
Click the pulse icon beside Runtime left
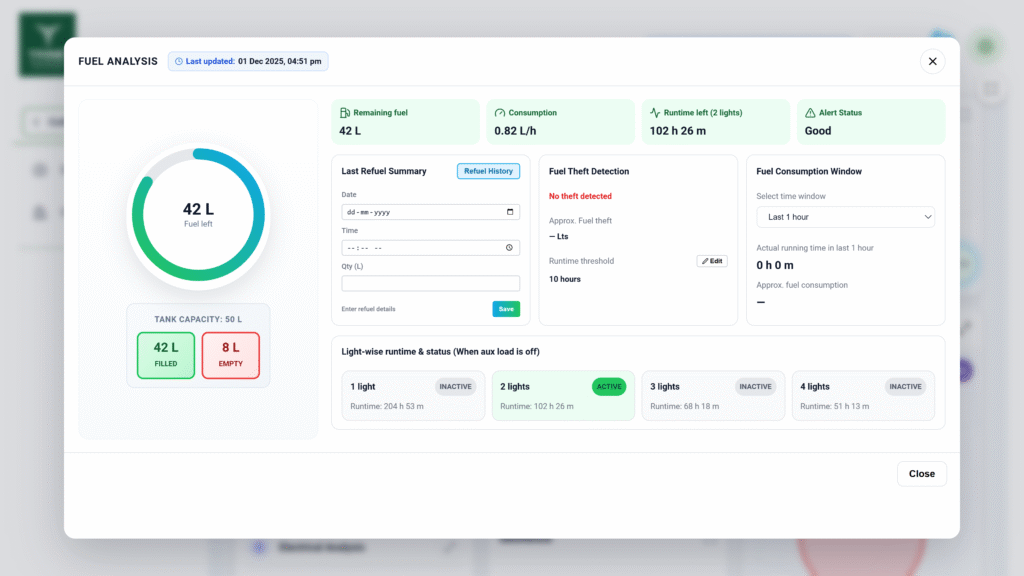click(655, 113)
